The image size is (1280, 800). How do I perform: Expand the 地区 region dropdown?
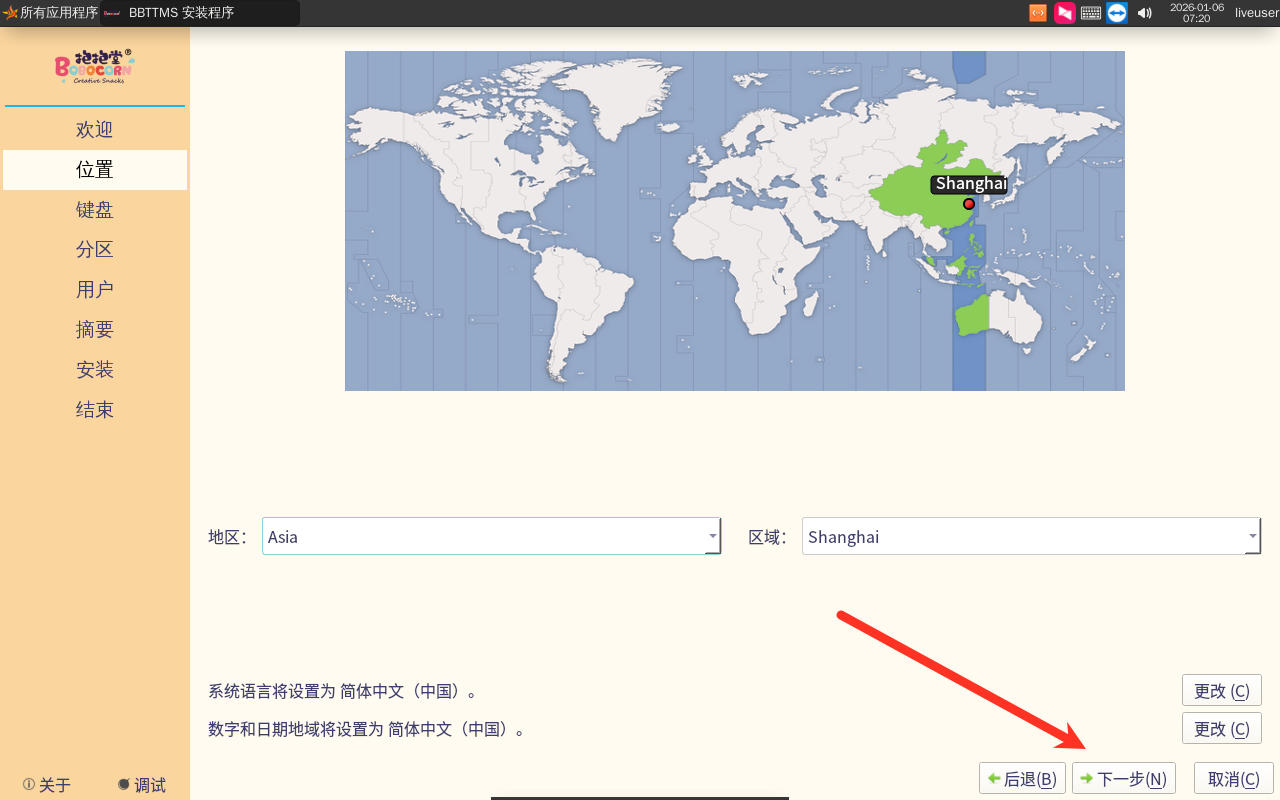712,536
